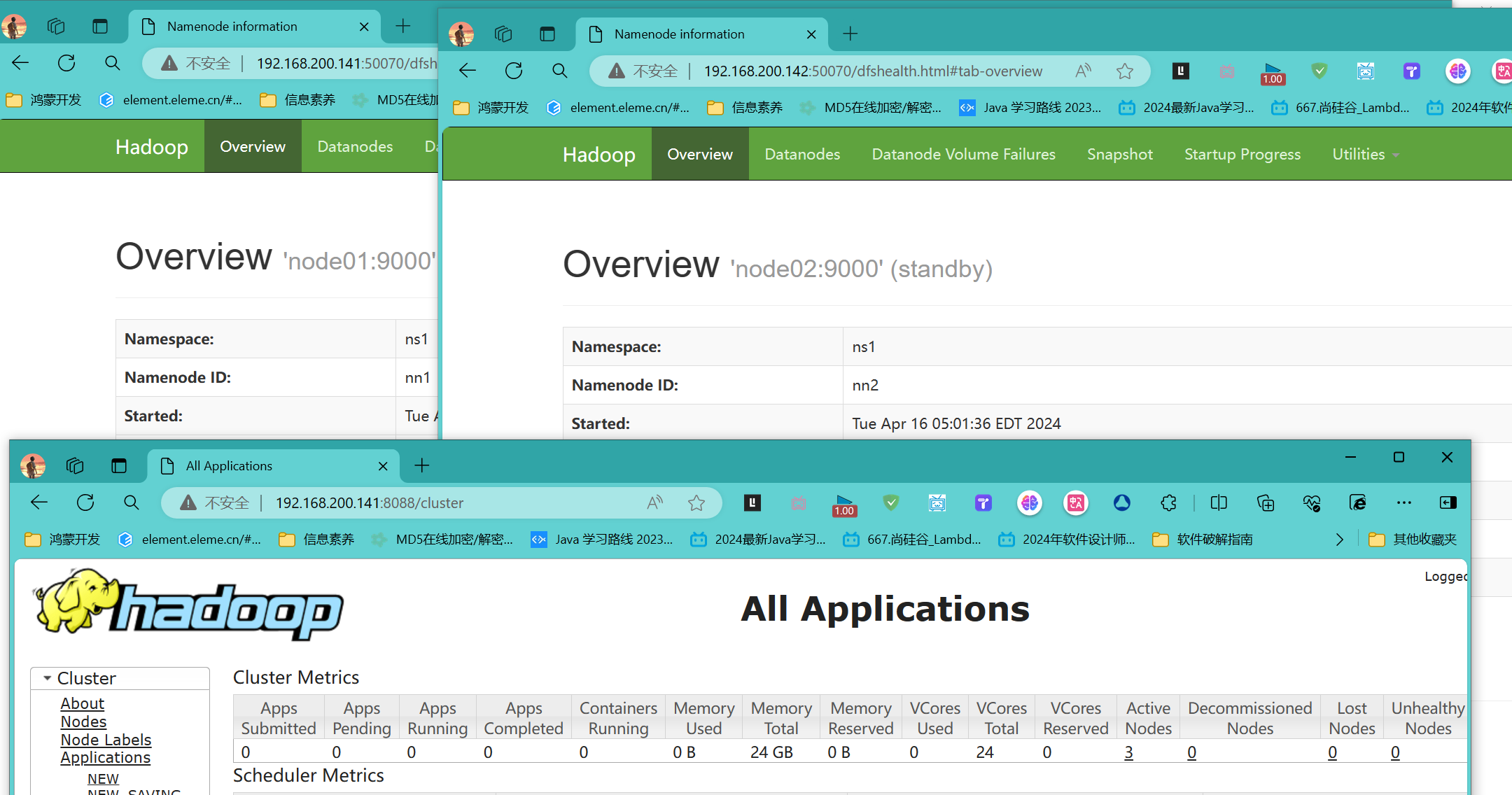Open Split screen icon in front window toolbar

[1219, 502]
